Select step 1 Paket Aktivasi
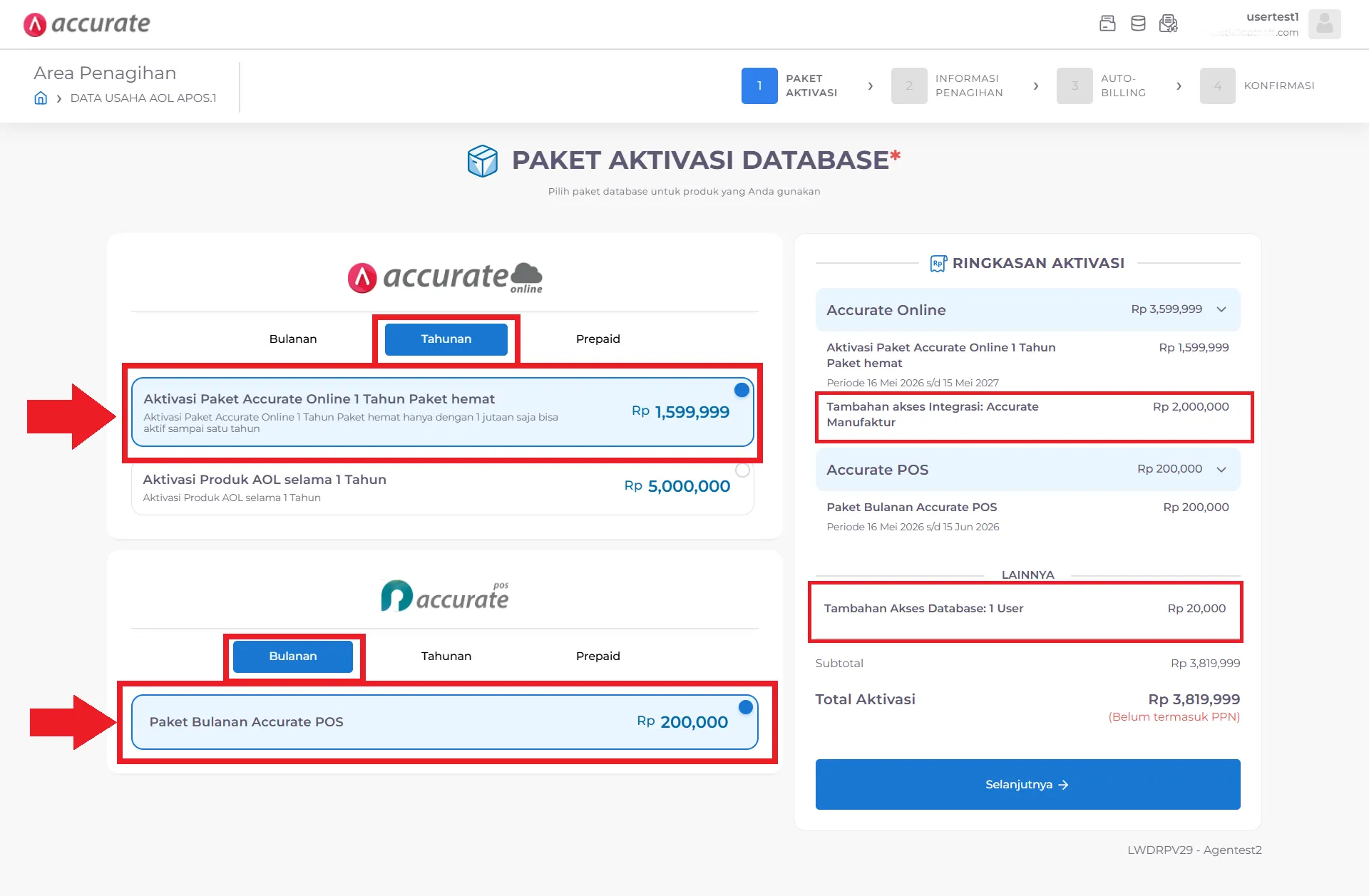Image resolution: width=1369 pixels, height=896 pixels. 789,86
